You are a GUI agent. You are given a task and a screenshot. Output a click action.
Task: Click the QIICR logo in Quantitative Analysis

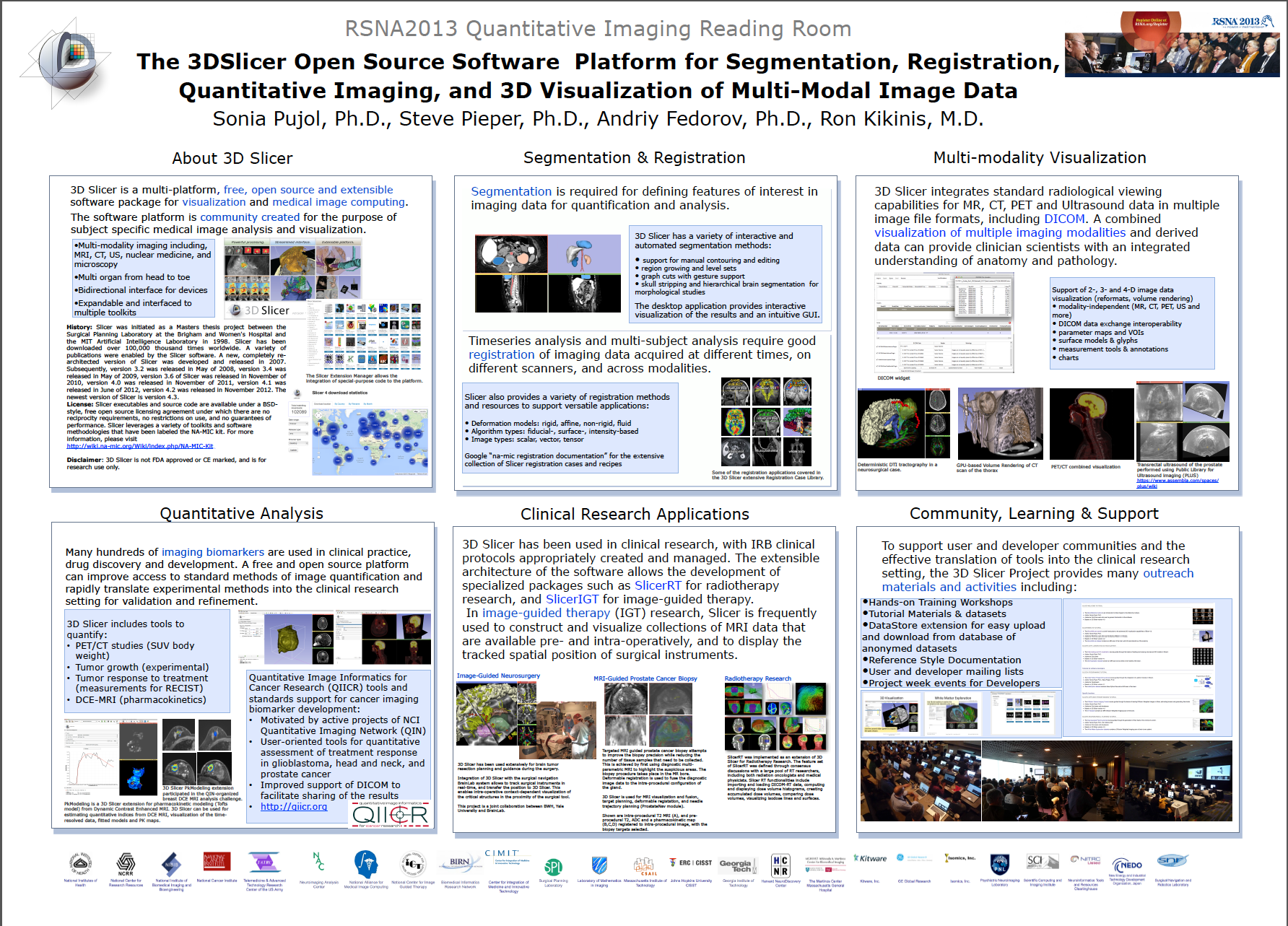[x=391, y=815]
